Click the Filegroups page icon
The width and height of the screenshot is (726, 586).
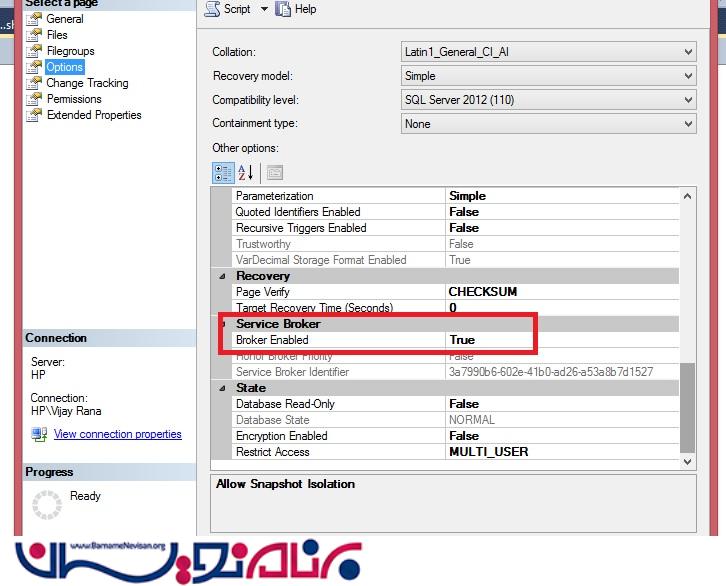tap(35, 51)
